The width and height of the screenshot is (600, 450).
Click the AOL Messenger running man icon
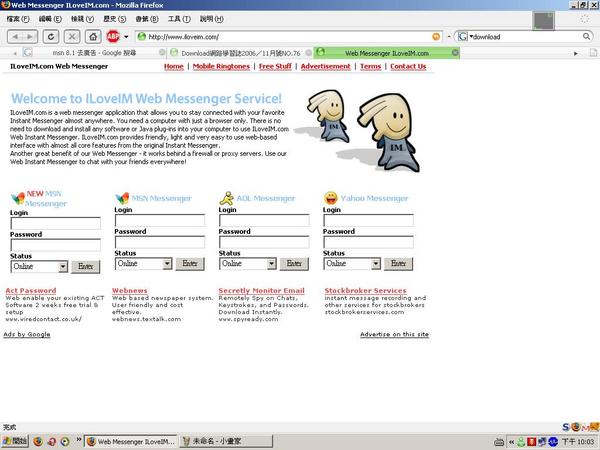(227, 198)
